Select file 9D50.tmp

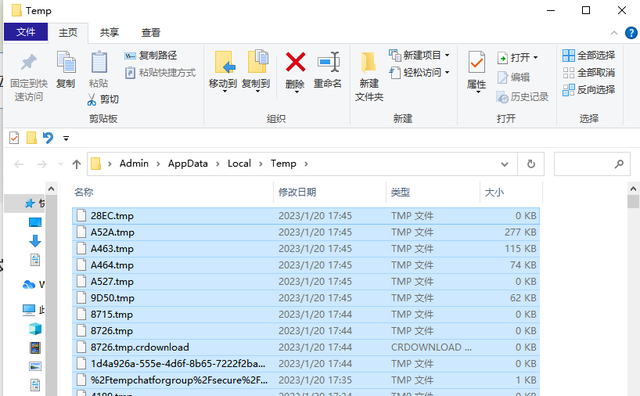(x=306, y=298)
